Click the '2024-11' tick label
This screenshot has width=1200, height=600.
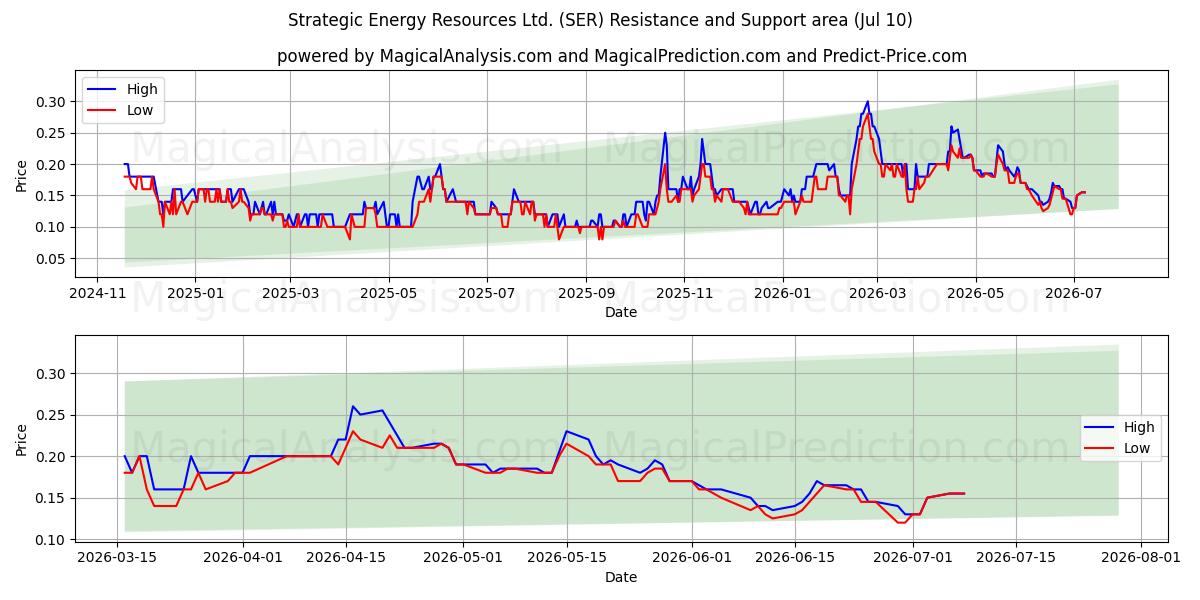coord(96,294)
